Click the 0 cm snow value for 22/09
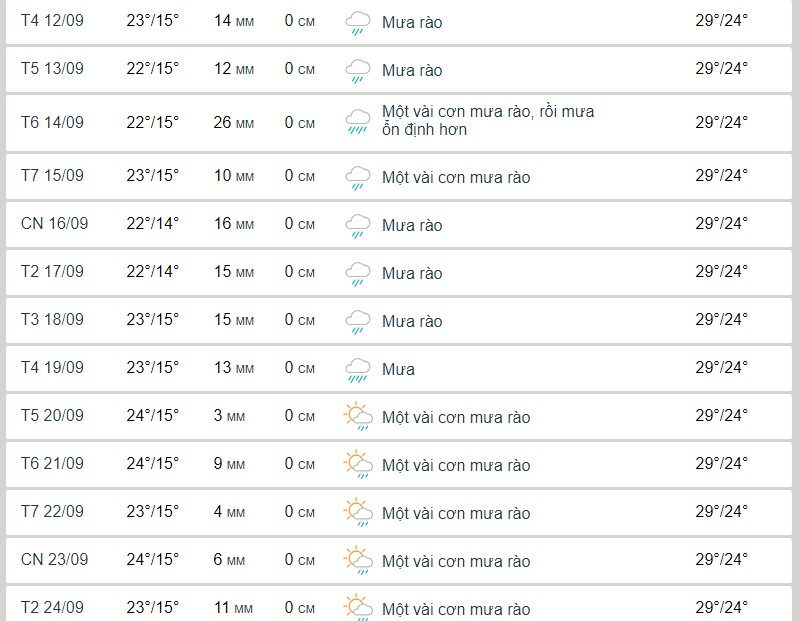 (x=299, y=511)
